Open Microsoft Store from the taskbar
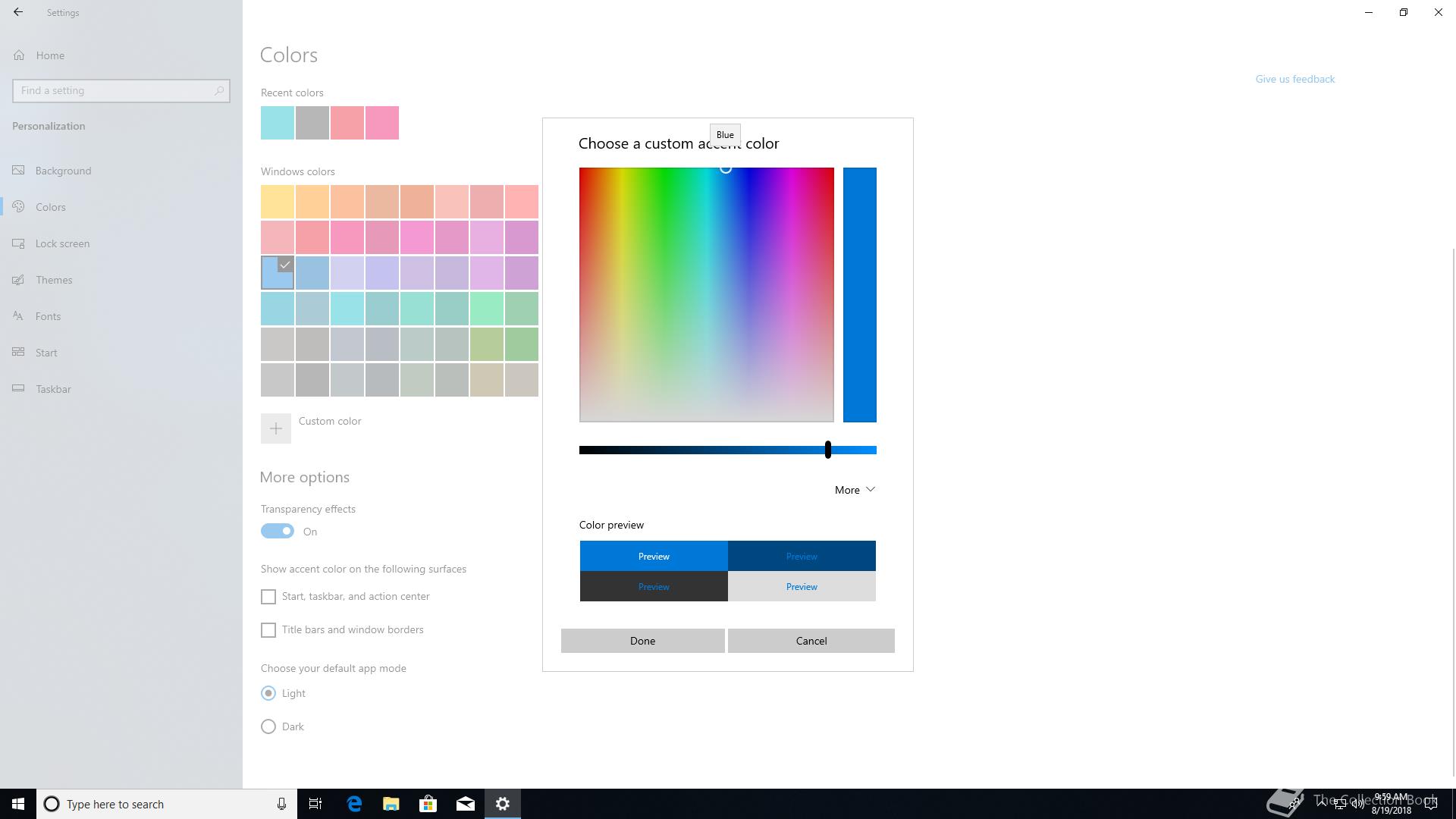The height and width of the screenshot is (819, 1456). coord(428,804)
